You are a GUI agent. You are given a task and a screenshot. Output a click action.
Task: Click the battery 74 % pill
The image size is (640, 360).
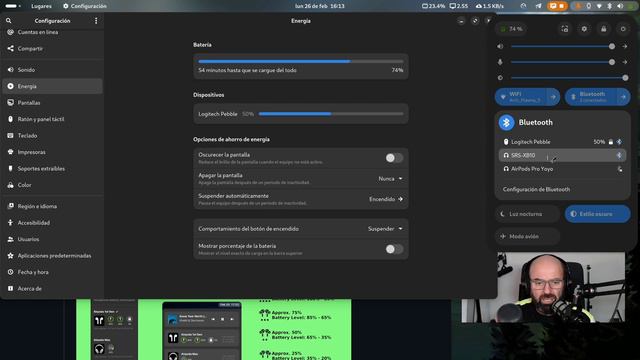pyautogui.click(x=511, y=29)
